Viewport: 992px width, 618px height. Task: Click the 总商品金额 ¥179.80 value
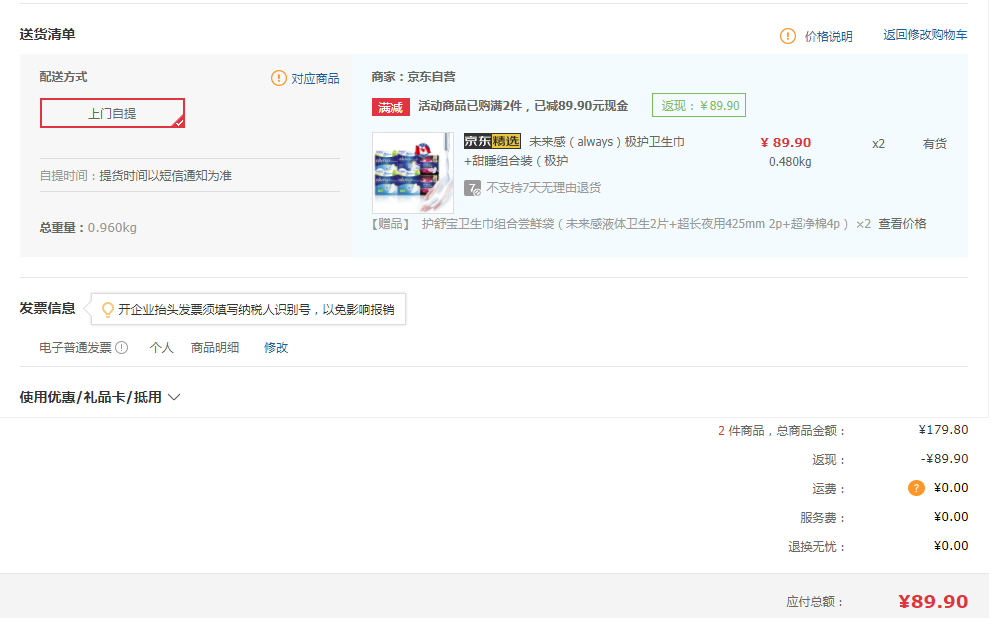[943, 430]
